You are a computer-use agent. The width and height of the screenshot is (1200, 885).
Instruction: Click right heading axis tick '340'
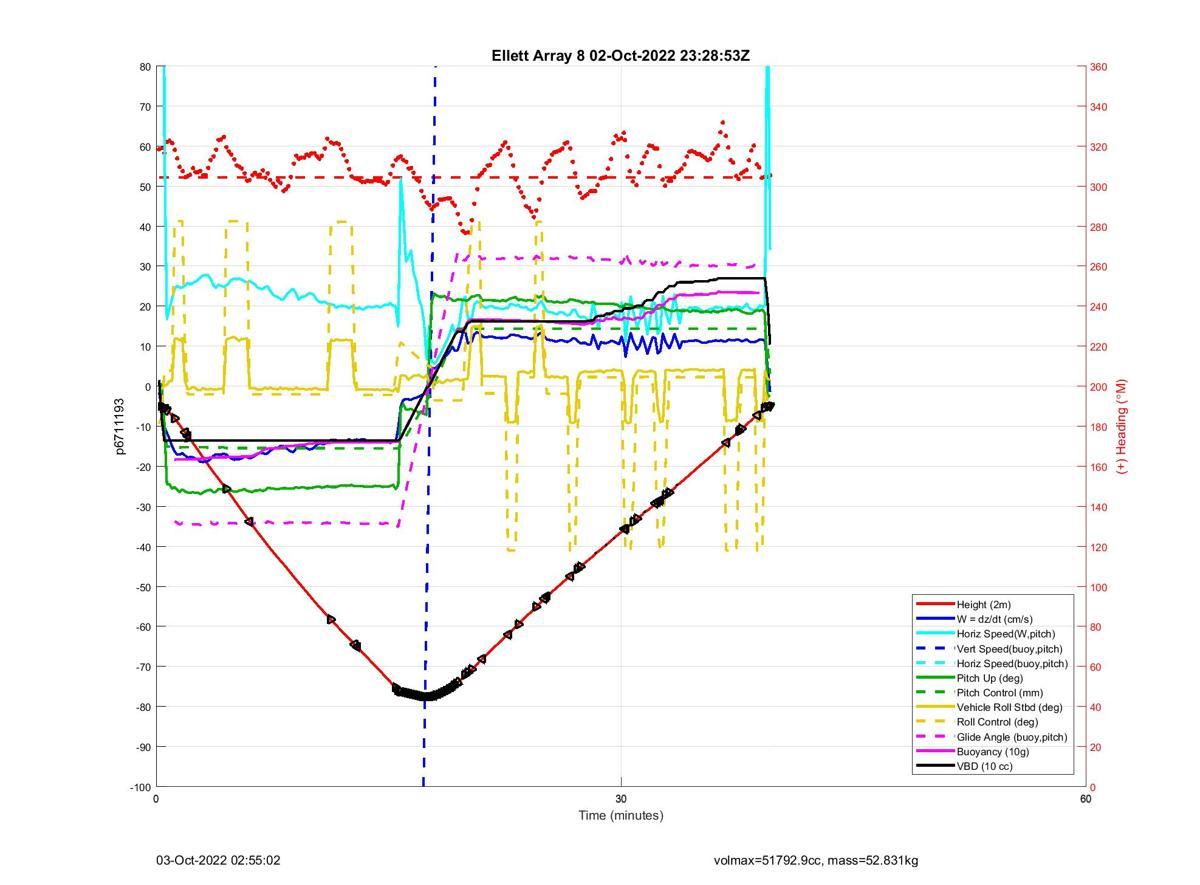[1098, 107]
